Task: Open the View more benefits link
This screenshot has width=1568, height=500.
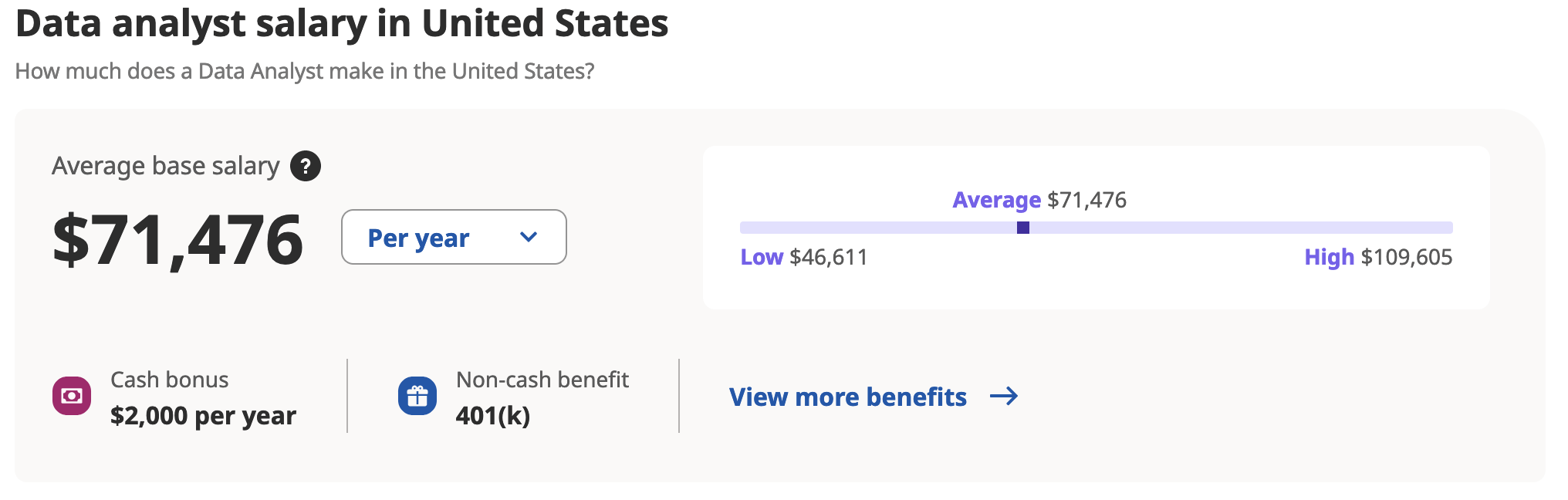Action: click(x=848, y=397)
